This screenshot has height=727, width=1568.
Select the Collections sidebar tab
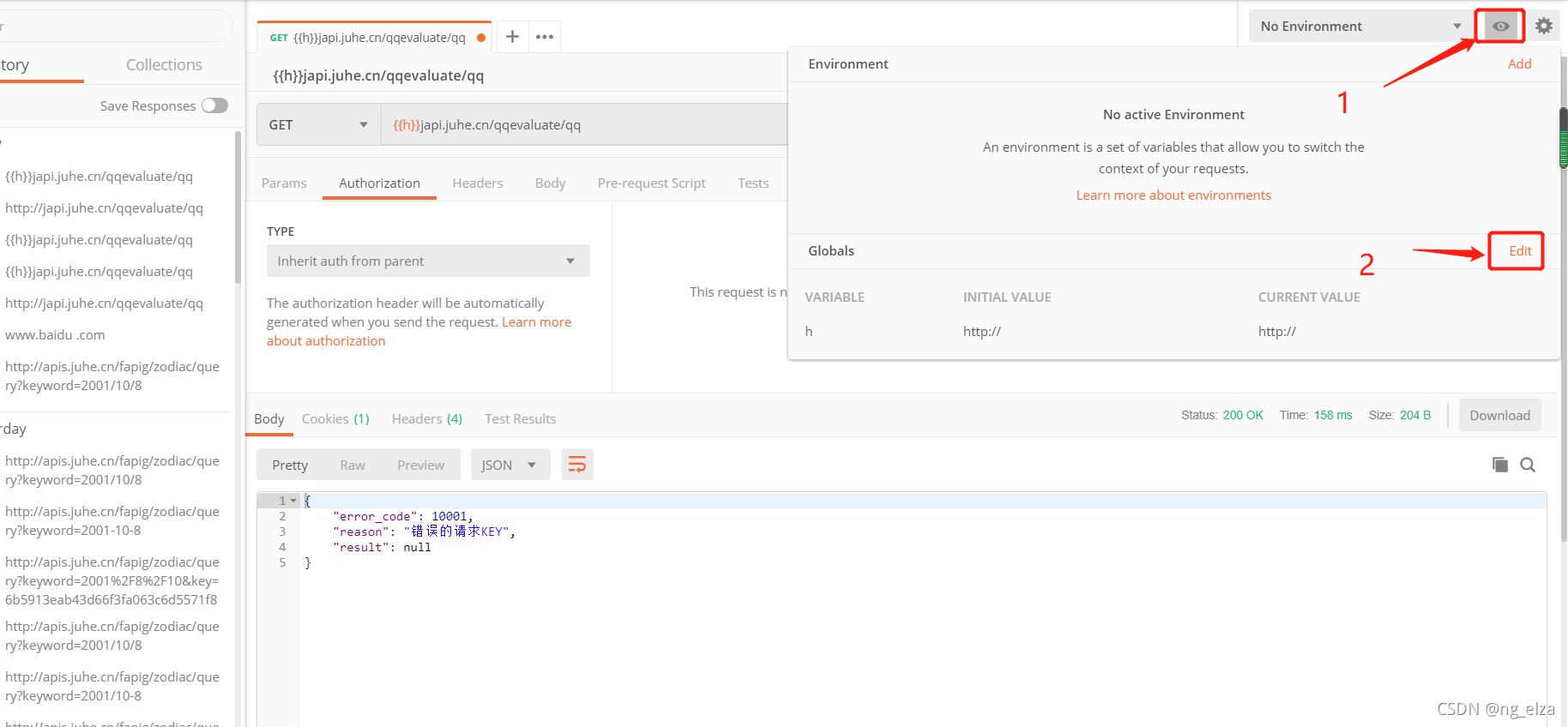[x=164, y=64]
